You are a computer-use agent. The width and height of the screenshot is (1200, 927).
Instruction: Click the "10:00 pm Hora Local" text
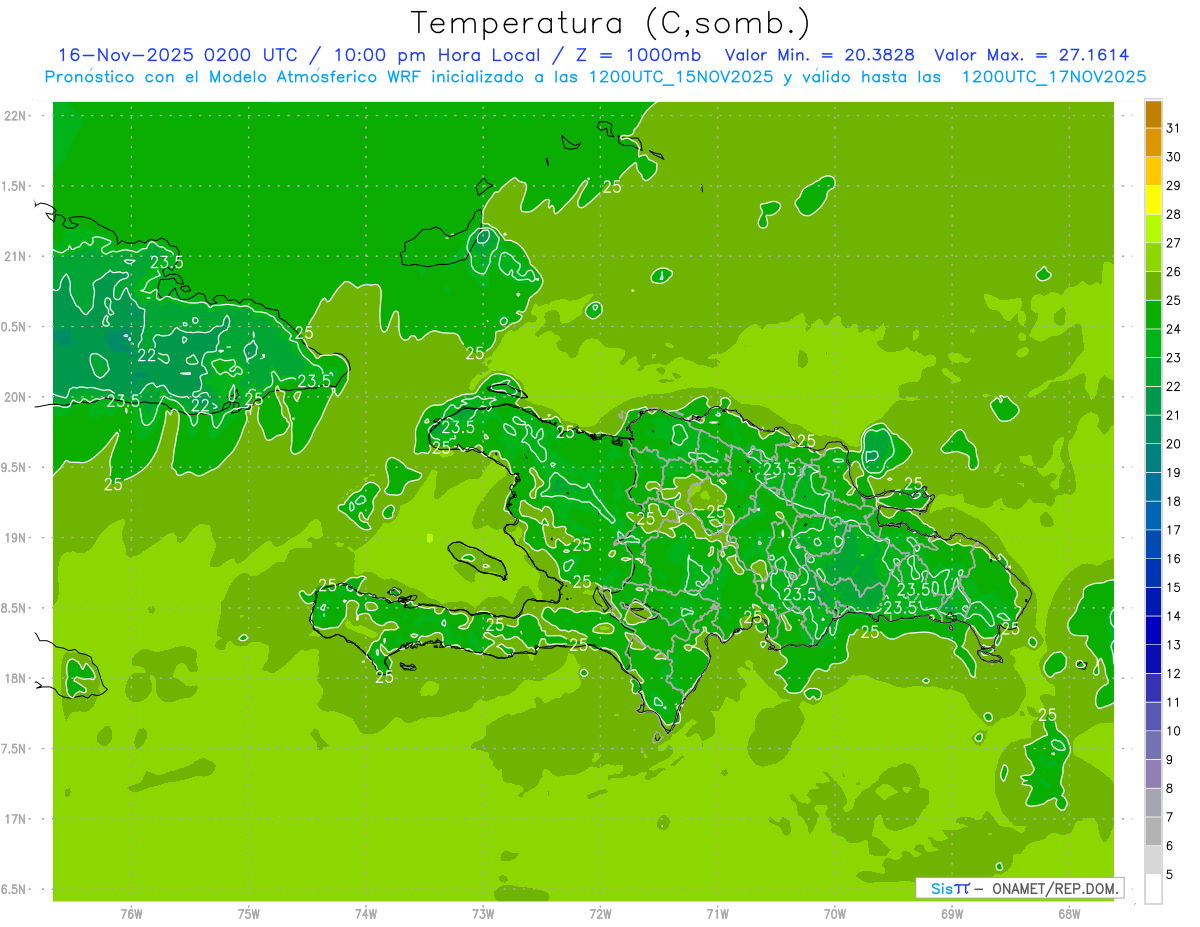[439, 55]
